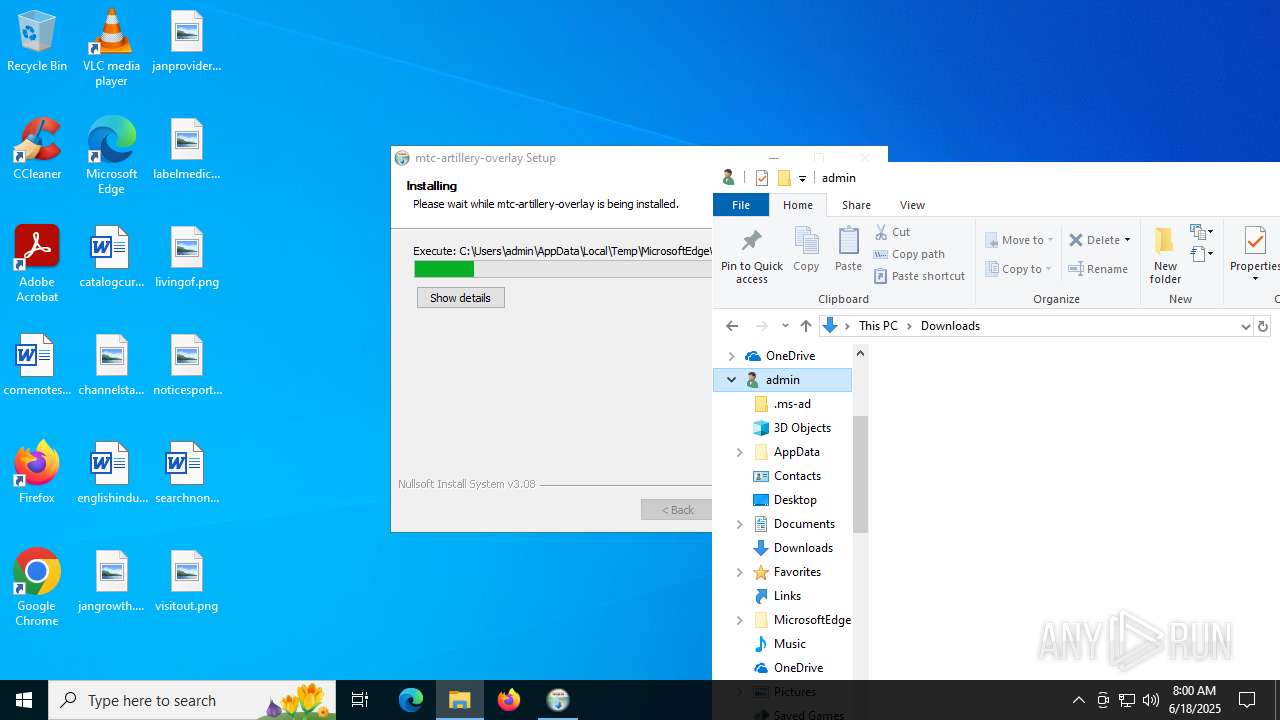Create a New folder from ribbon
This screenshot has height=720, width=1280.
pos(1165,256)
